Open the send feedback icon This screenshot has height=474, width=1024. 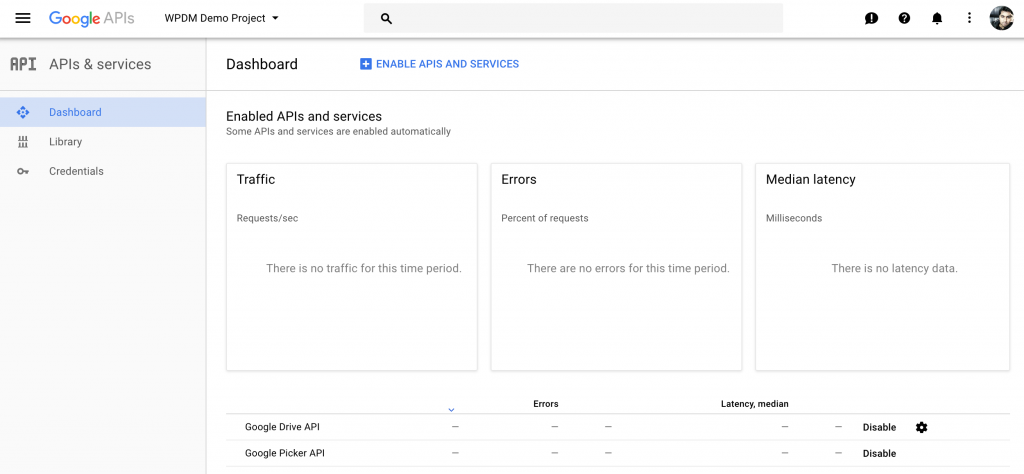pyautogui.click(x=871, y=18)
